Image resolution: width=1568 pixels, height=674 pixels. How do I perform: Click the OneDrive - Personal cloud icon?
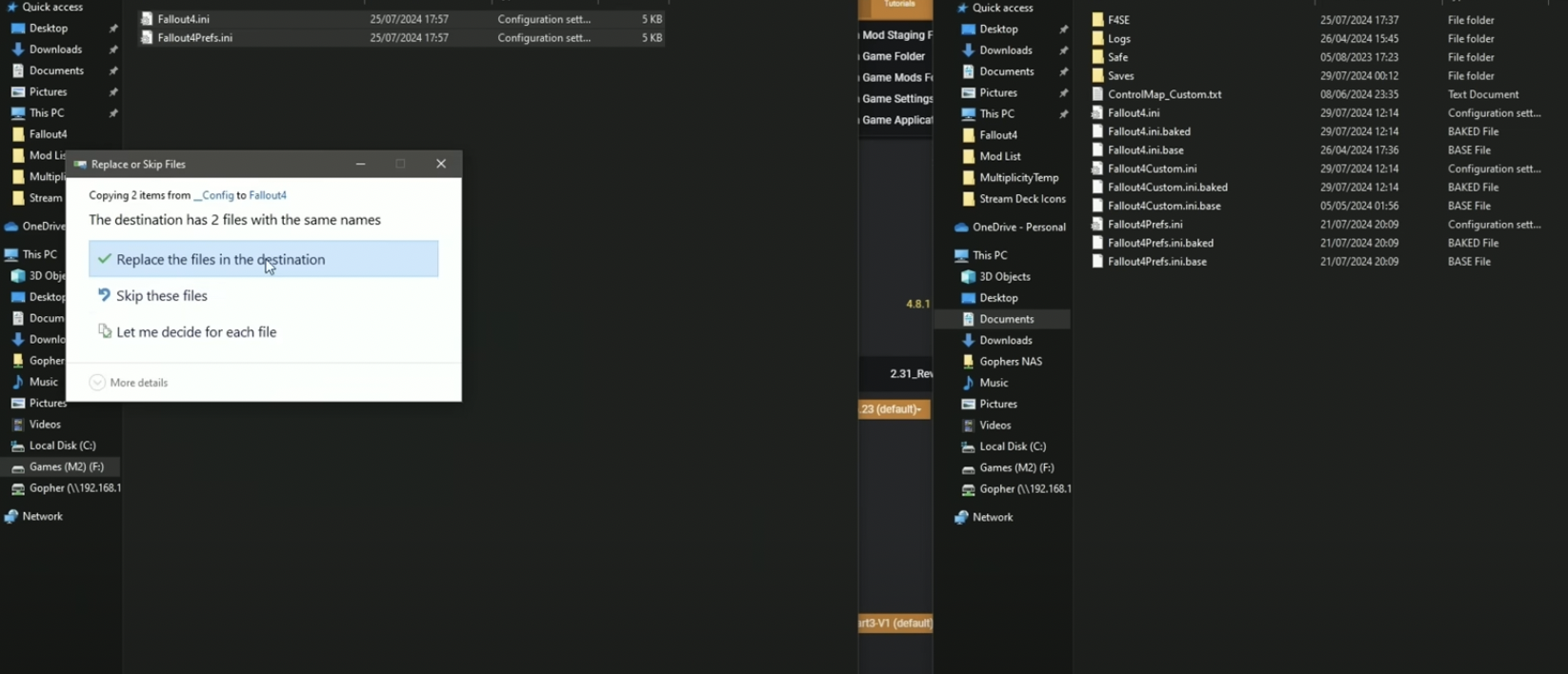[x=961, y=228]
